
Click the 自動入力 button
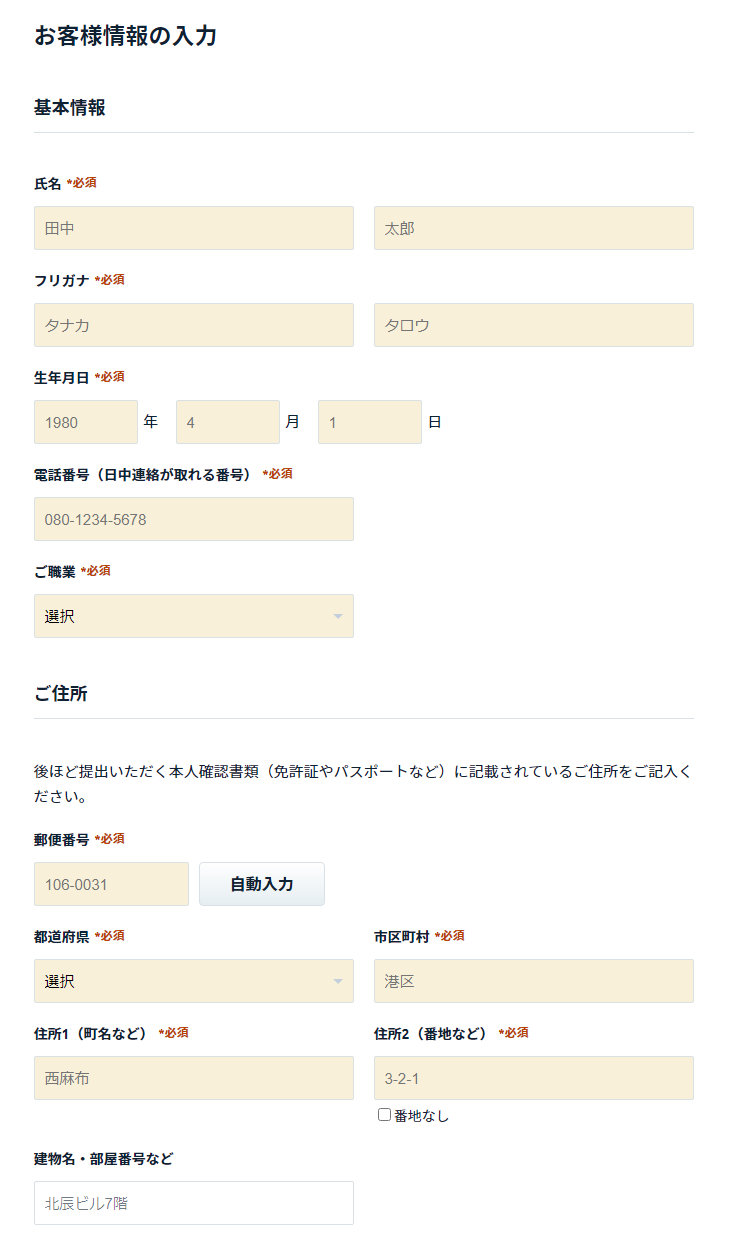tap(262, 884)
